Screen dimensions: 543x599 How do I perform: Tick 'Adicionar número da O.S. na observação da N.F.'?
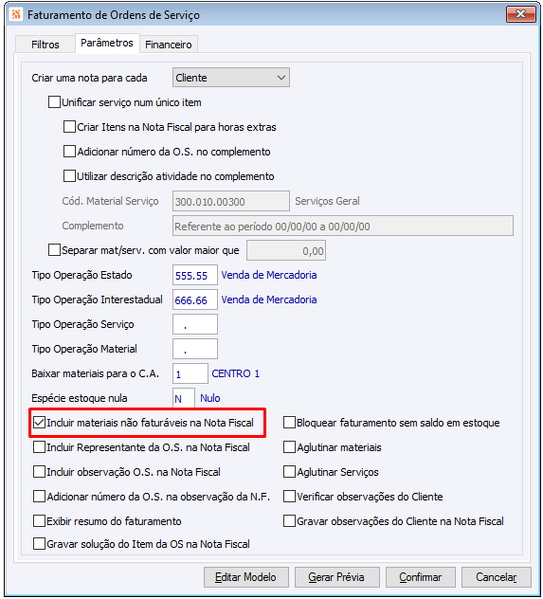coord(39,497)
